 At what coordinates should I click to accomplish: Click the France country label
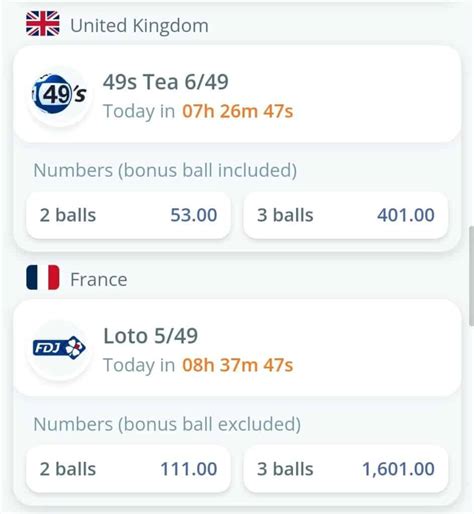[99, 279]
